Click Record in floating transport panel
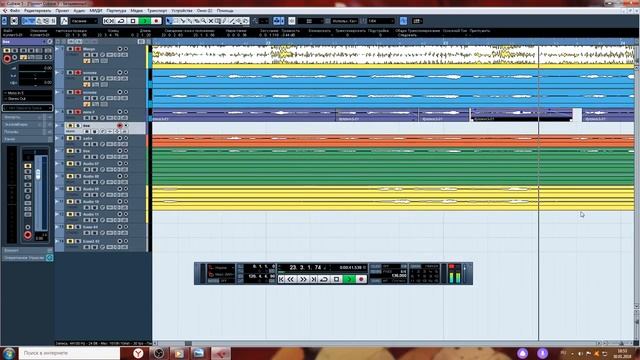This screenshot has height=360, width=640. click(x=361, y=279)
